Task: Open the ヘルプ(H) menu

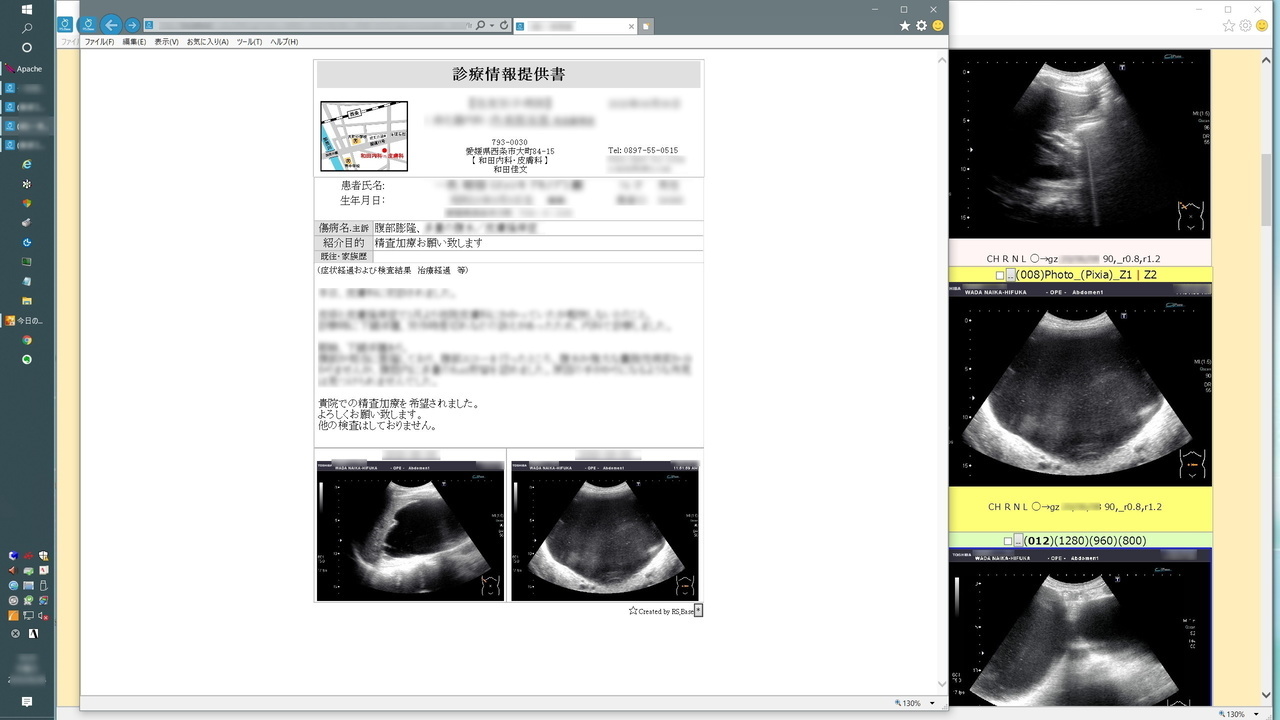Action: (x=284, y=42)
